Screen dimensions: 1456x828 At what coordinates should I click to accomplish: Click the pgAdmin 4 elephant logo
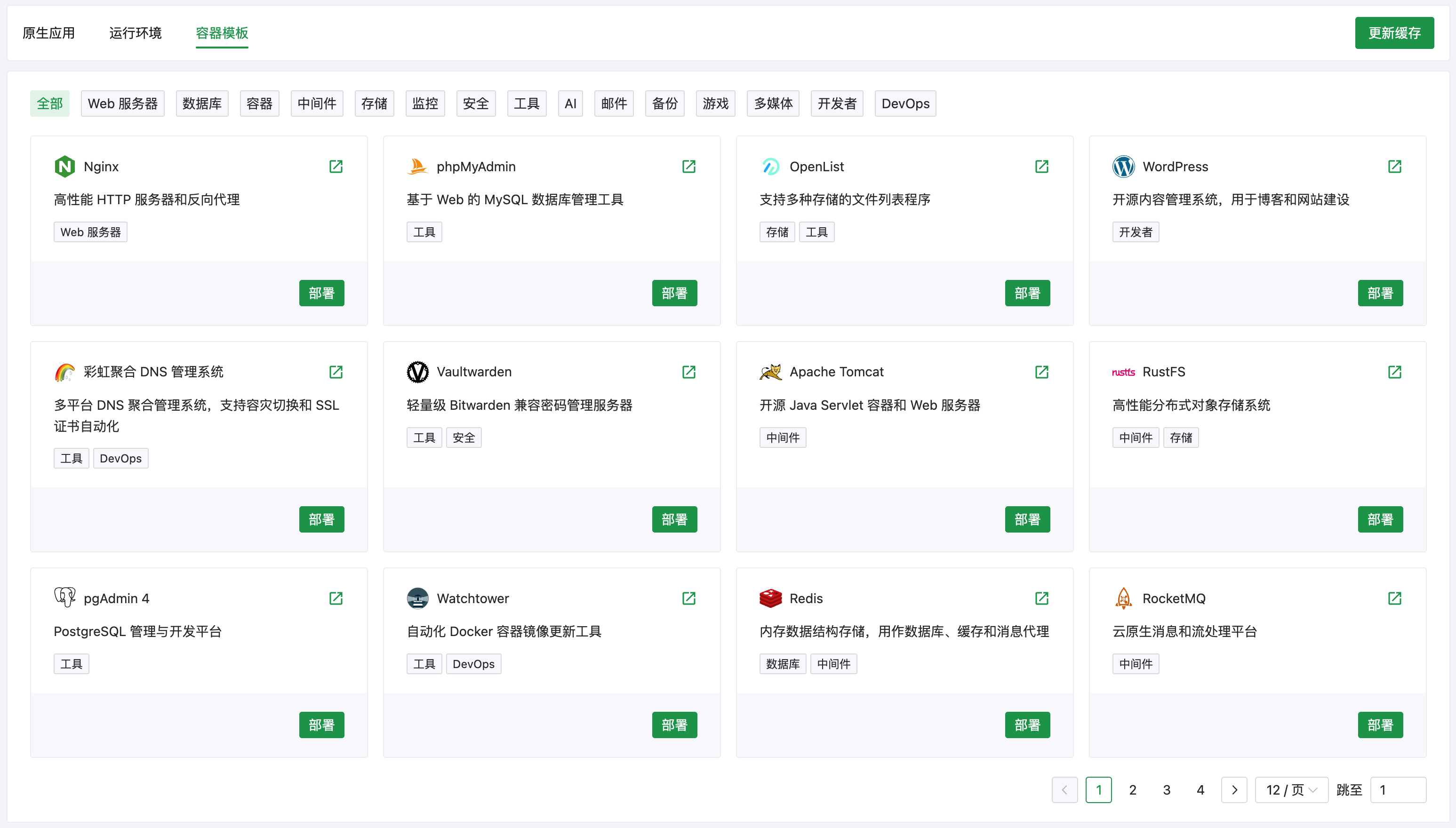coord(65,598)
